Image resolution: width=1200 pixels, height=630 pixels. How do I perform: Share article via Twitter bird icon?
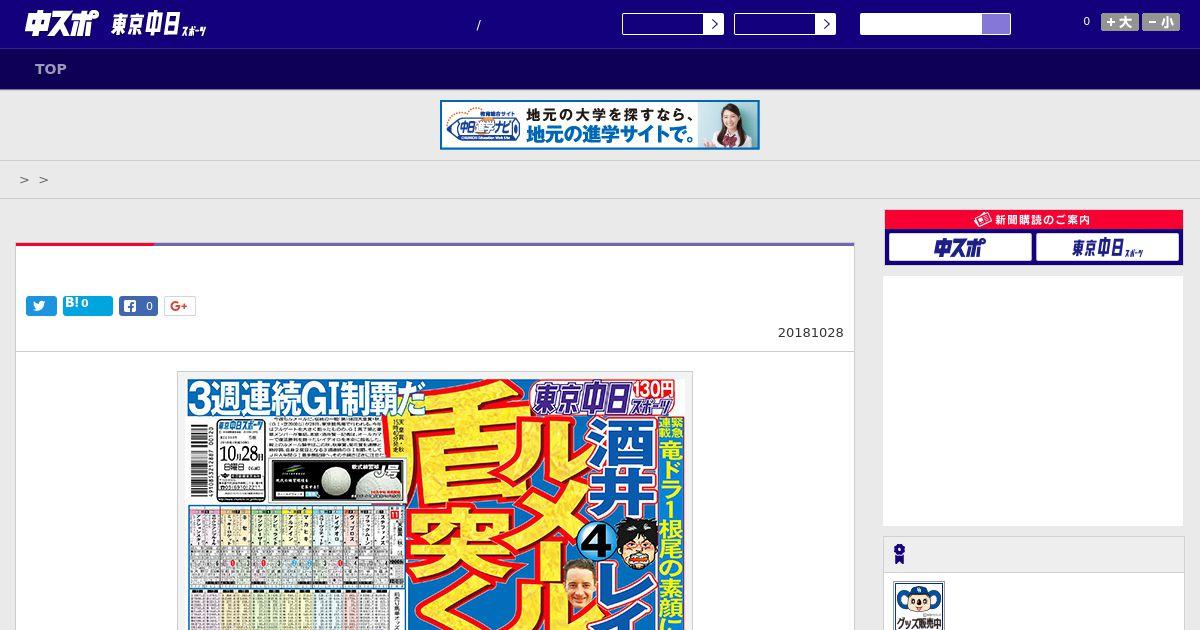point(41,306)
